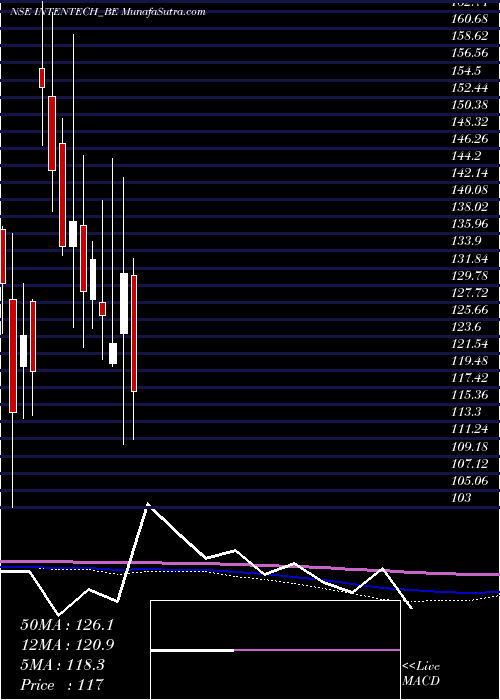Screen dimensions: 500x700
Task: Select the 127.72 price axis label
Action: coord(470,293)
